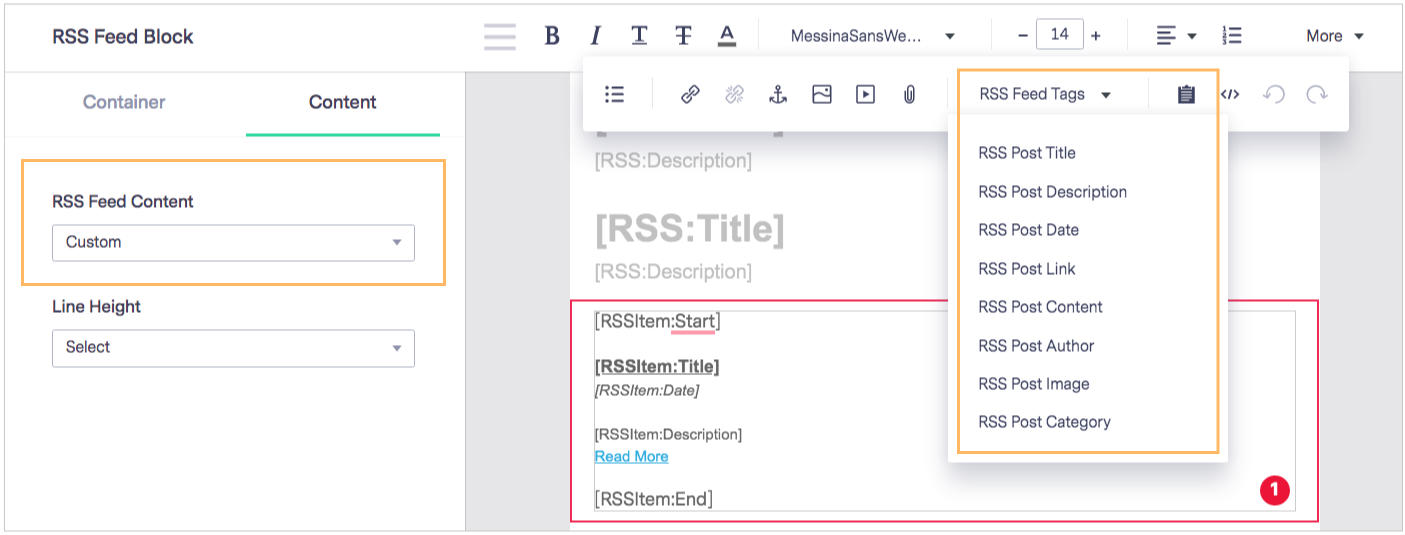Choose RSS Post Category tag
Screen dimensions: 1405x535
1044,422
